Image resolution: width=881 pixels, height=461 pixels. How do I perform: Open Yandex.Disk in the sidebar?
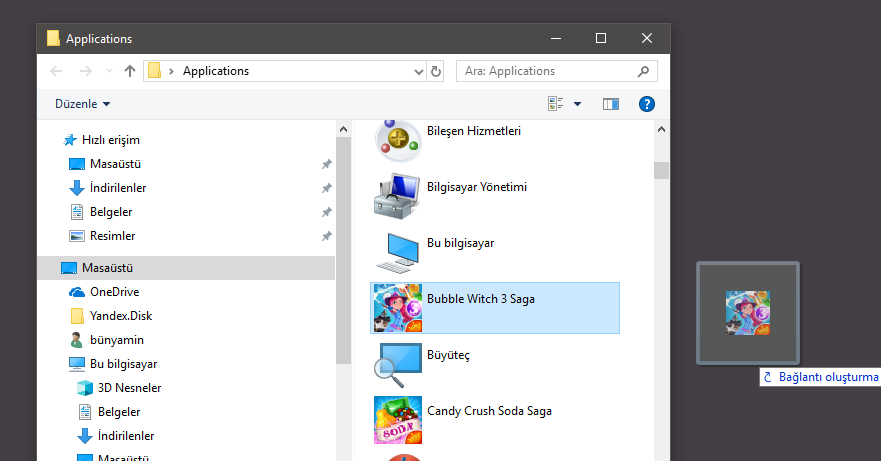121,316
